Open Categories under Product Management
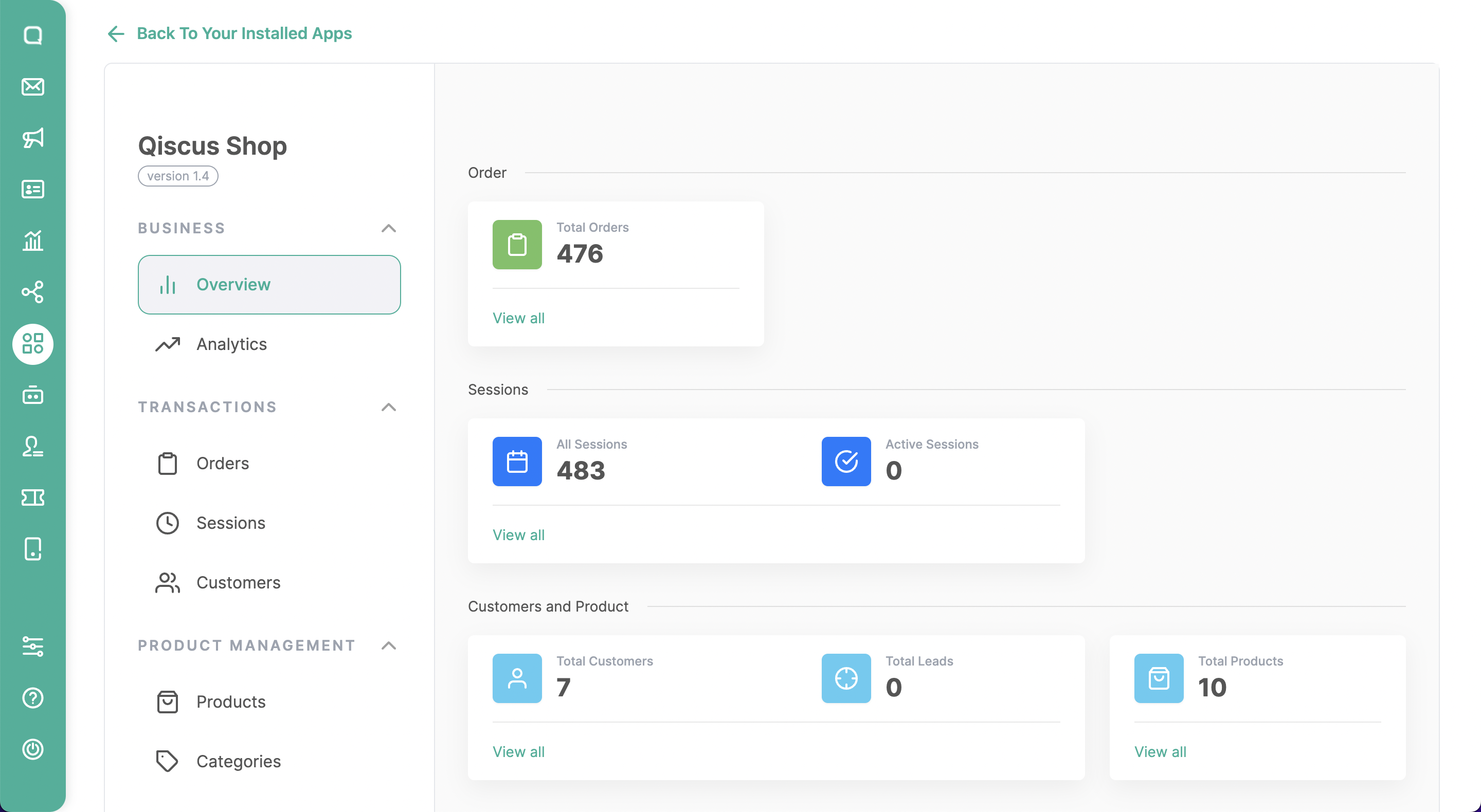The image size is (1481, 812). [x=238, y=762]
